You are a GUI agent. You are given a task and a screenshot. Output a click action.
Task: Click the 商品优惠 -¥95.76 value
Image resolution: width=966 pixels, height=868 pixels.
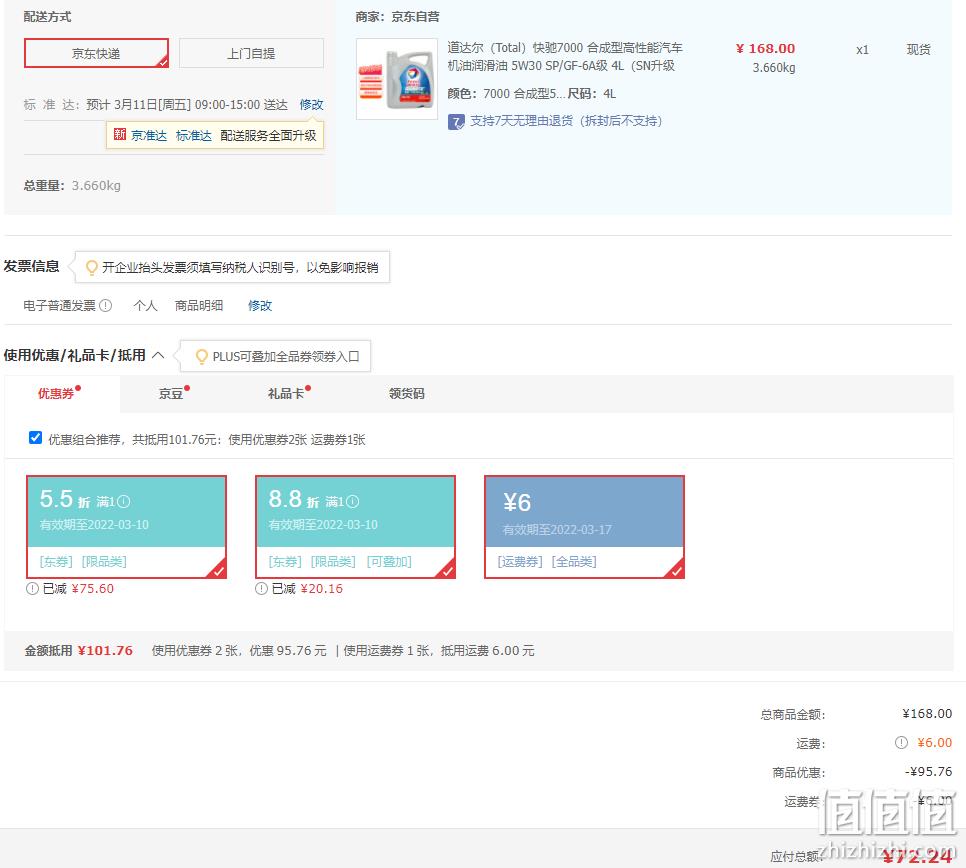click(928, 771)
